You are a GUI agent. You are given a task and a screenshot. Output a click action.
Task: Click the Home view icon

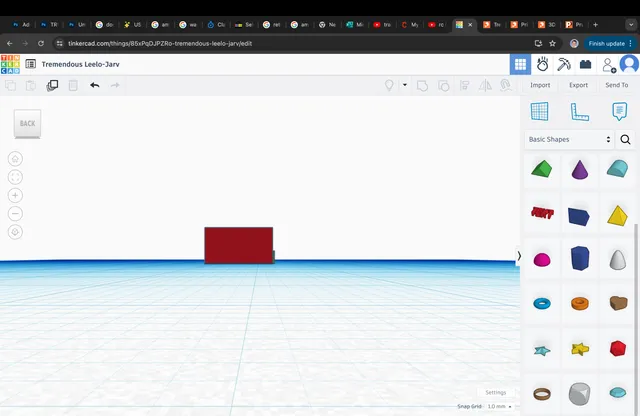click(x=15, y=159)
